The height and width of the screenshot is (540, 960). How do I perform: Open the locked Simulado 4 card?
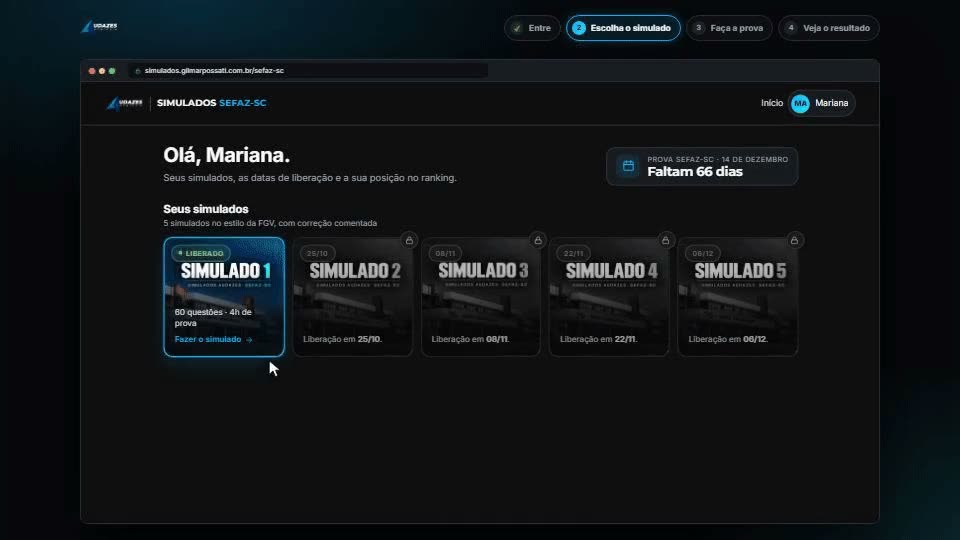pos(609,297)
